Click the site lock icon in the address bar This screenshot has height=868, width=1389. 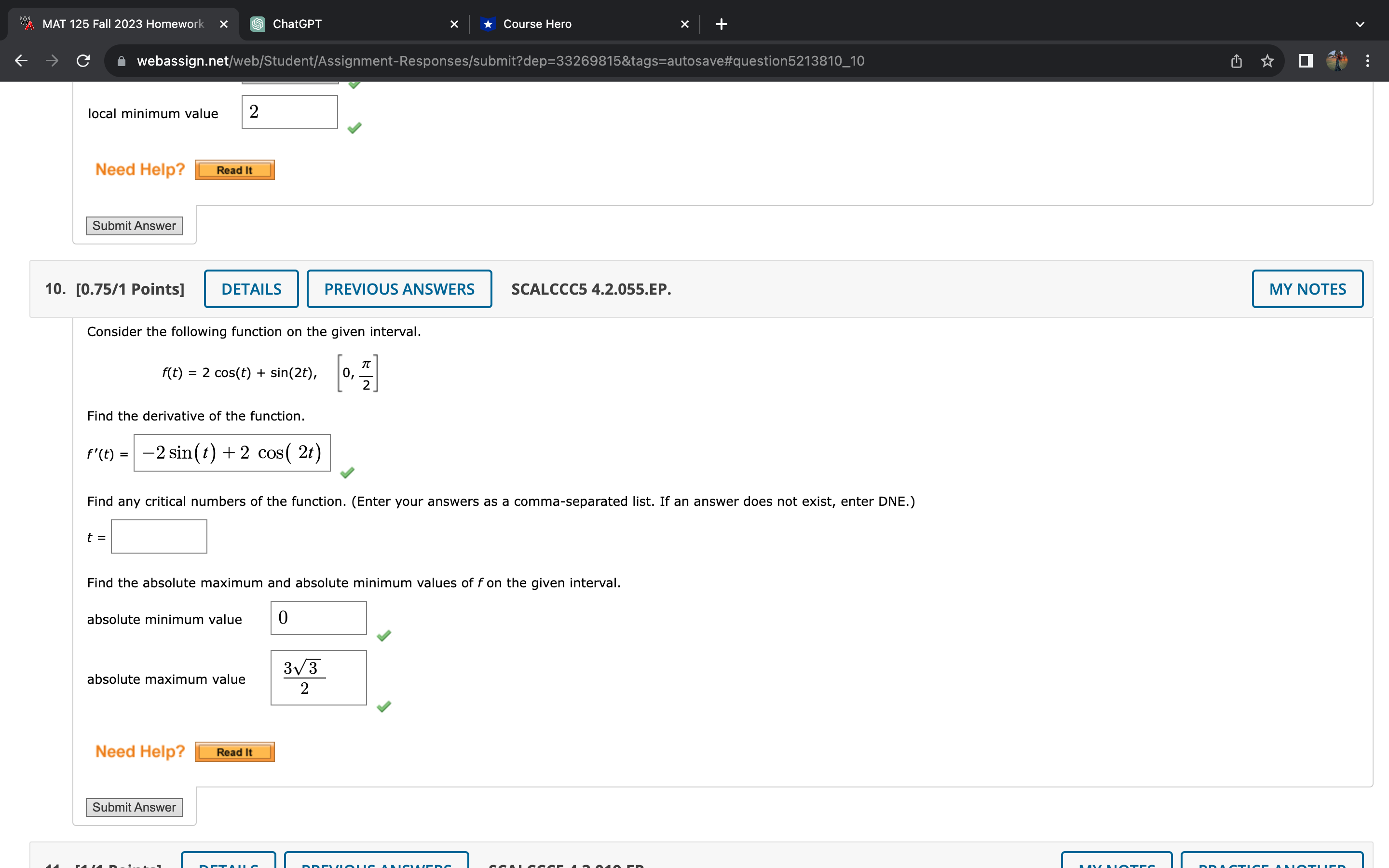click(121, 61)
